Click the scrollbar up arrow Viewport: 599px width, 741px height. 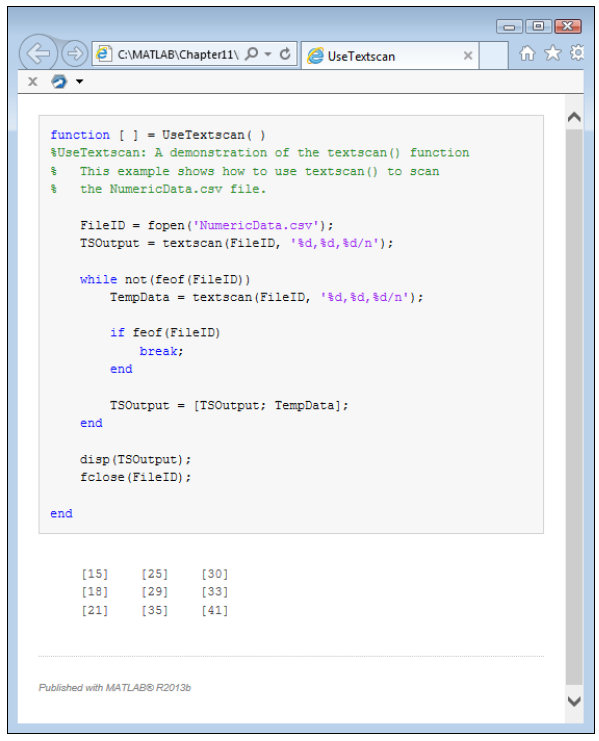pos(574,117)
